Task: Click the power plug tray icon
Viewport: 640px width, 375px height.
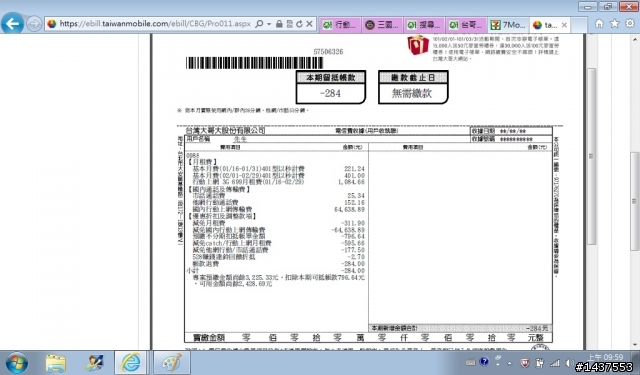Action: 540,362
